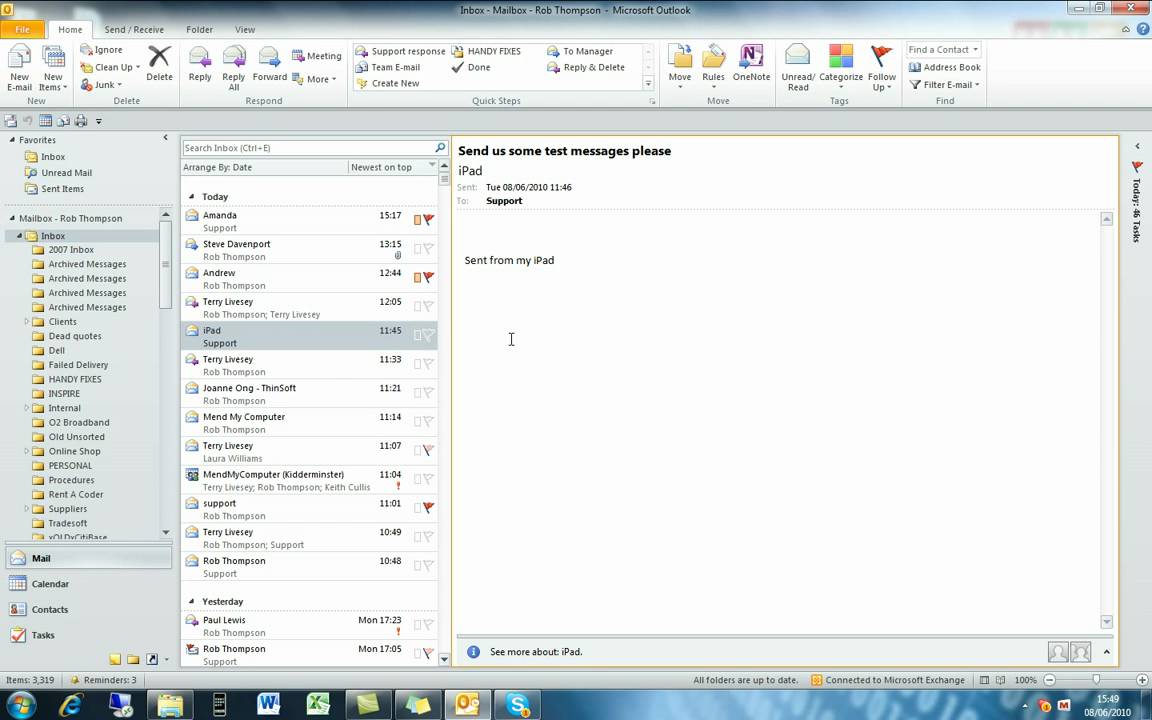Open the File tab
The width and height of the screenshot is (1152, 720).
tap(22, 29)
